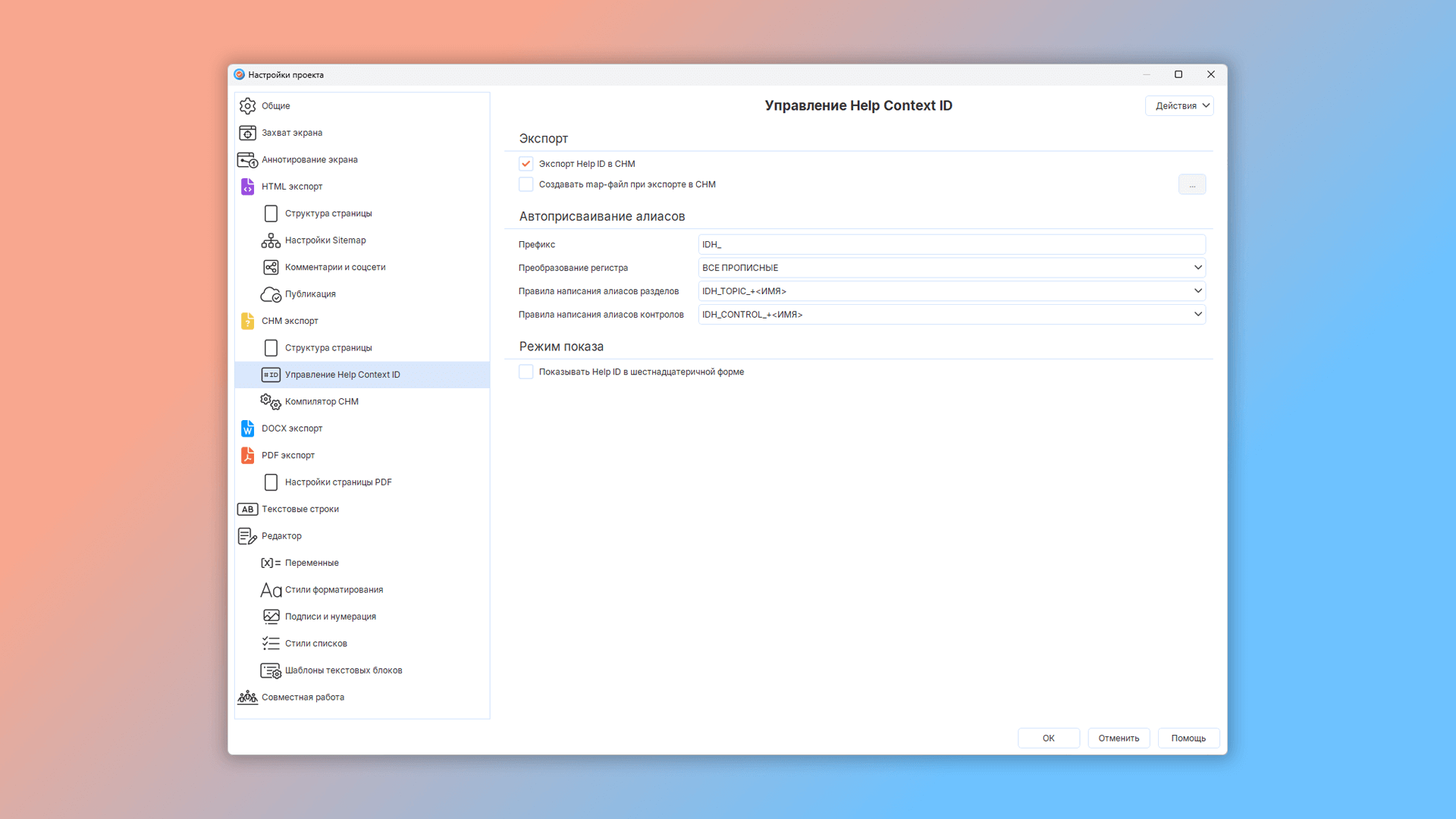
Task: Click the Screen capture (Захват экрана) icon
Action: point(247,133)
